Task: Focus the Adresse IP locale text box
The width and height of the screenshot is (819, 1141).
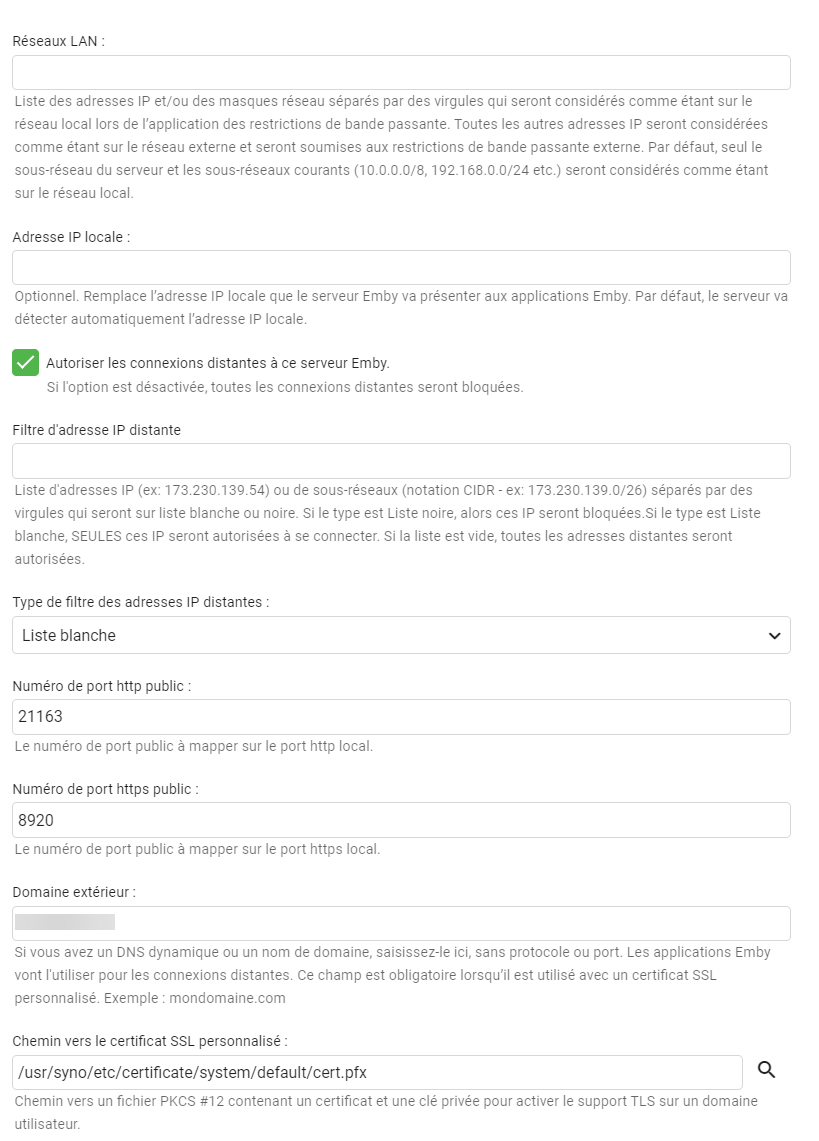Action: [401, 268]
